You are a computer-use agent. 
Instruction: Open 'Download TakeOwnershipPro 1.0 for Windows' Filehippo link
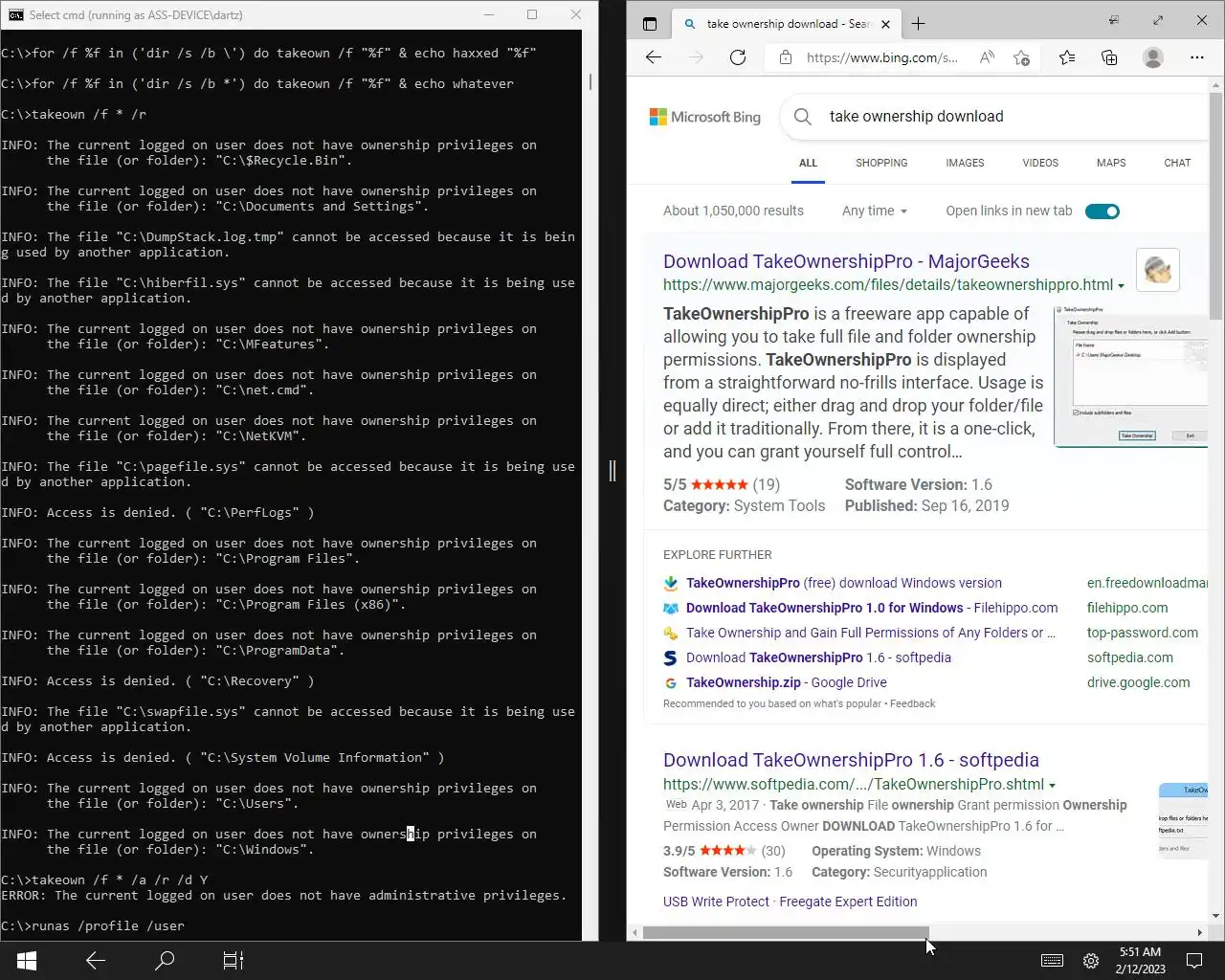click(872, 608)
